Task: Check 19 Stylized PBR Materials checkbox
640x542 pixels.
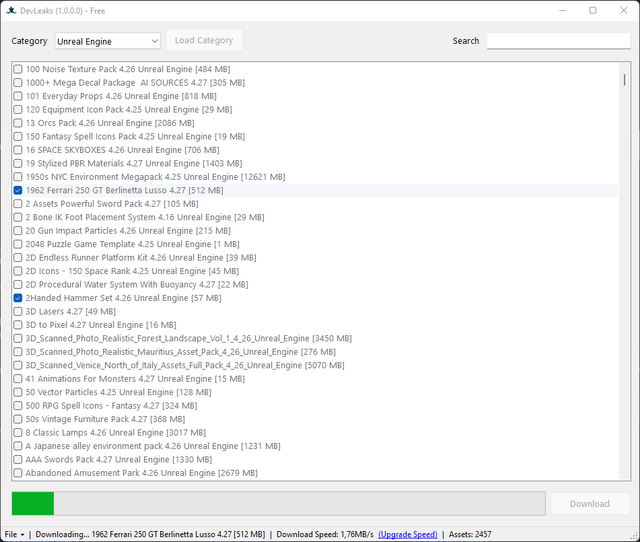Action: 18,163
